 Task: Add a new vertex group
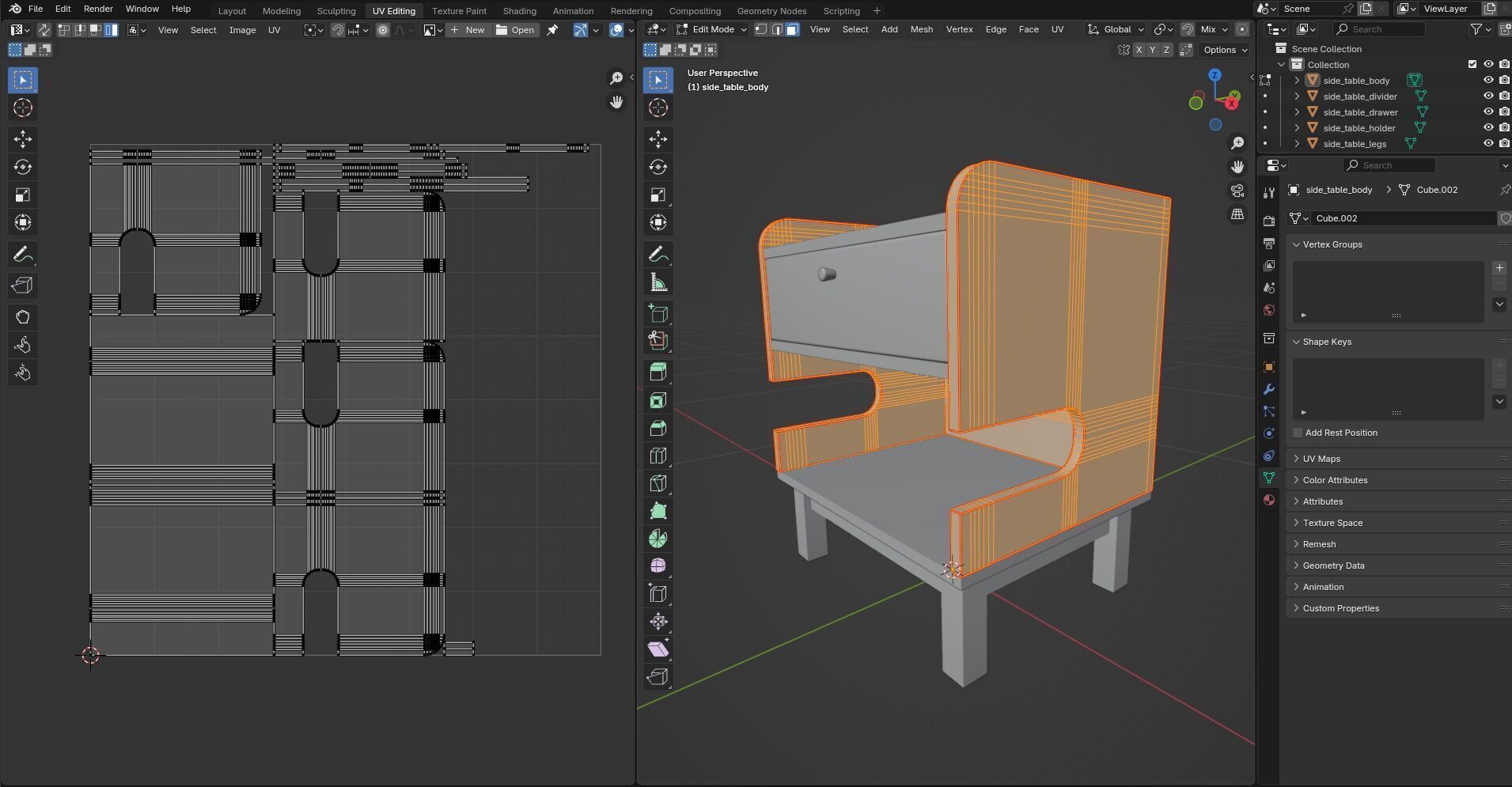(1499, 268)
